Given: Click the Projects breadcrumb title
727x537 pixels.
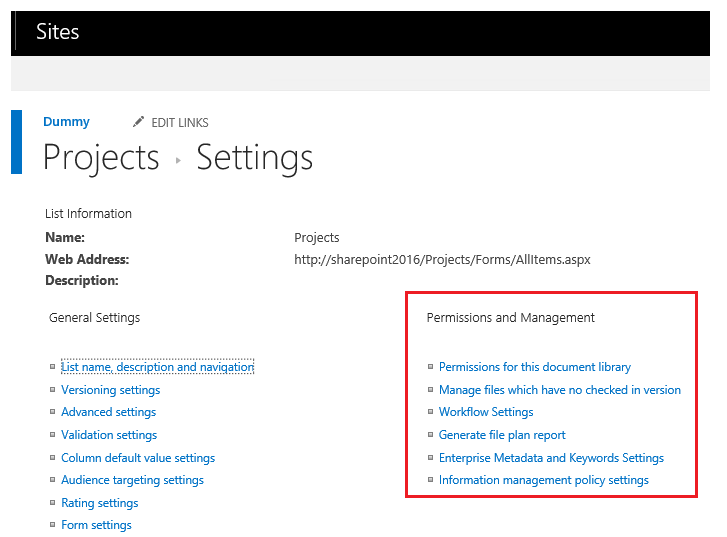Looking at the screenshot, I should coord(101,158).
